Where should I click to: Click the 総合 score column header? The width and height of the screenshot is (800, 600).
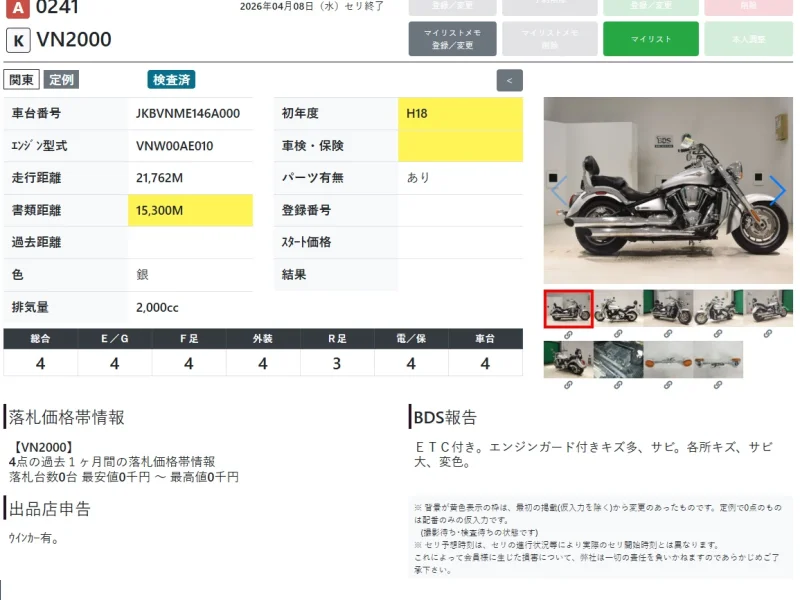[40, 339]
